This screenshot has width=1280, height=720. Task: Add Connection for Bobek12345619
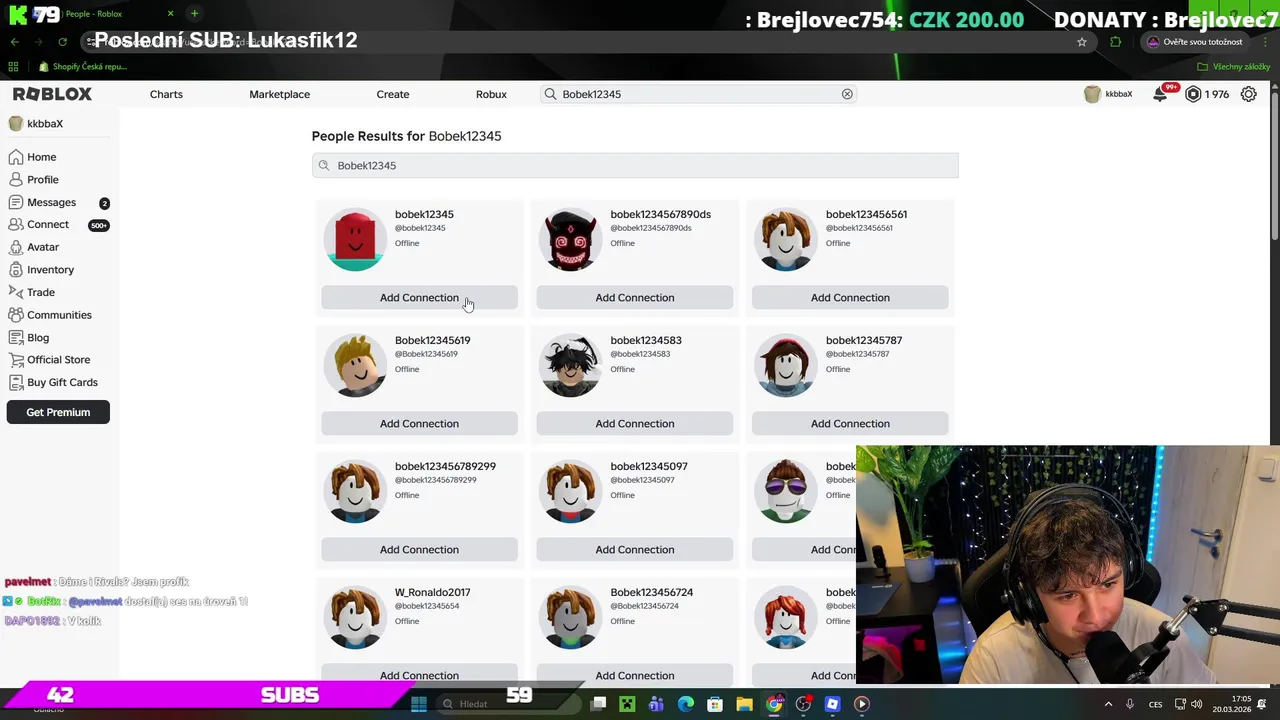click(x=419, y=424)
